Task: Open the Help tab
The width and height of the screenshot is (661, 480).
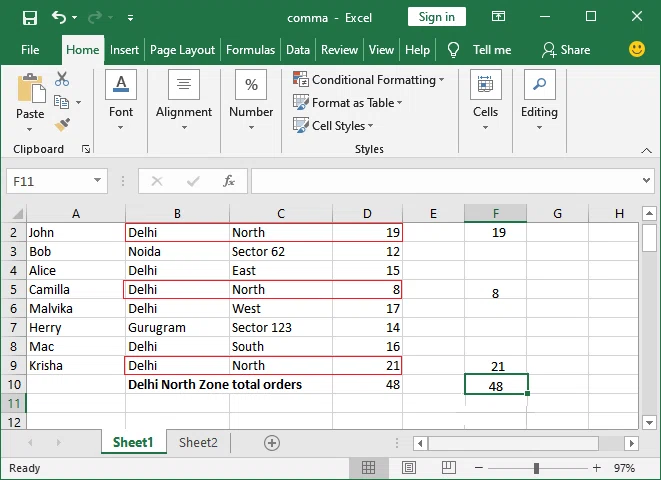Action: [x=417, y=50]
